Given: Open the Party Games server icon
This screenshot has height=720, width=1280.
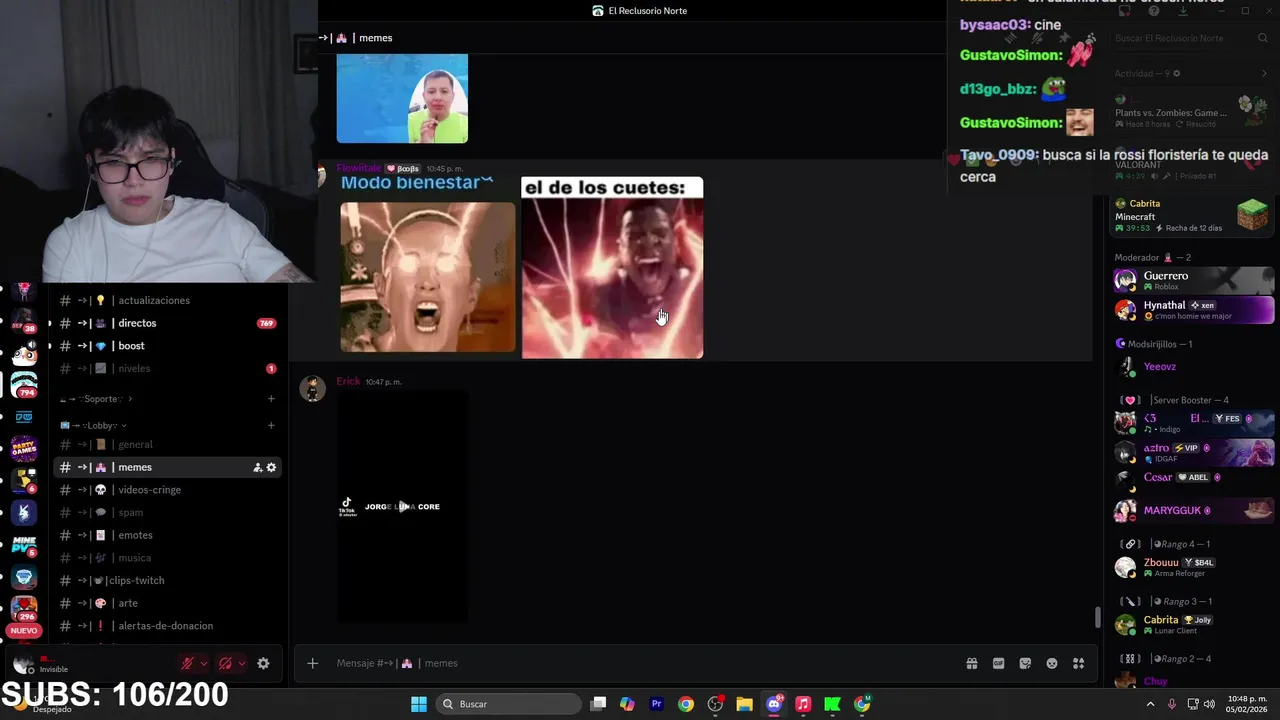Looking at the screenshot, I should tap(24, 449).
